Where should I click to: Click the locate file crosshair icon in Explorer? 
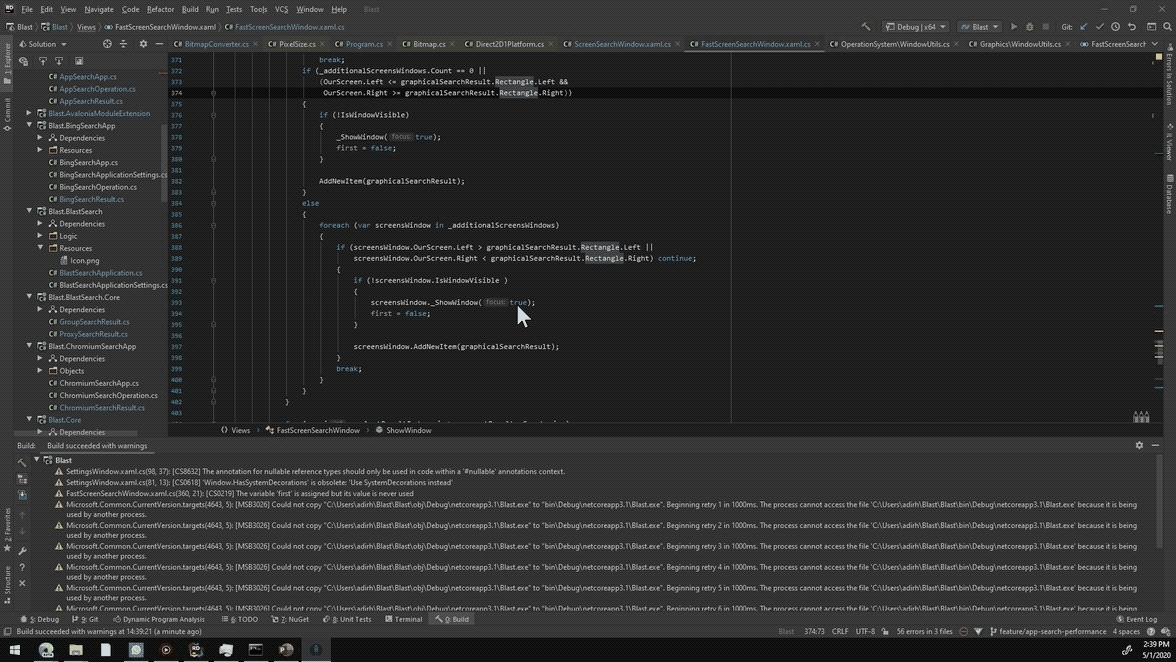point(107,44)
